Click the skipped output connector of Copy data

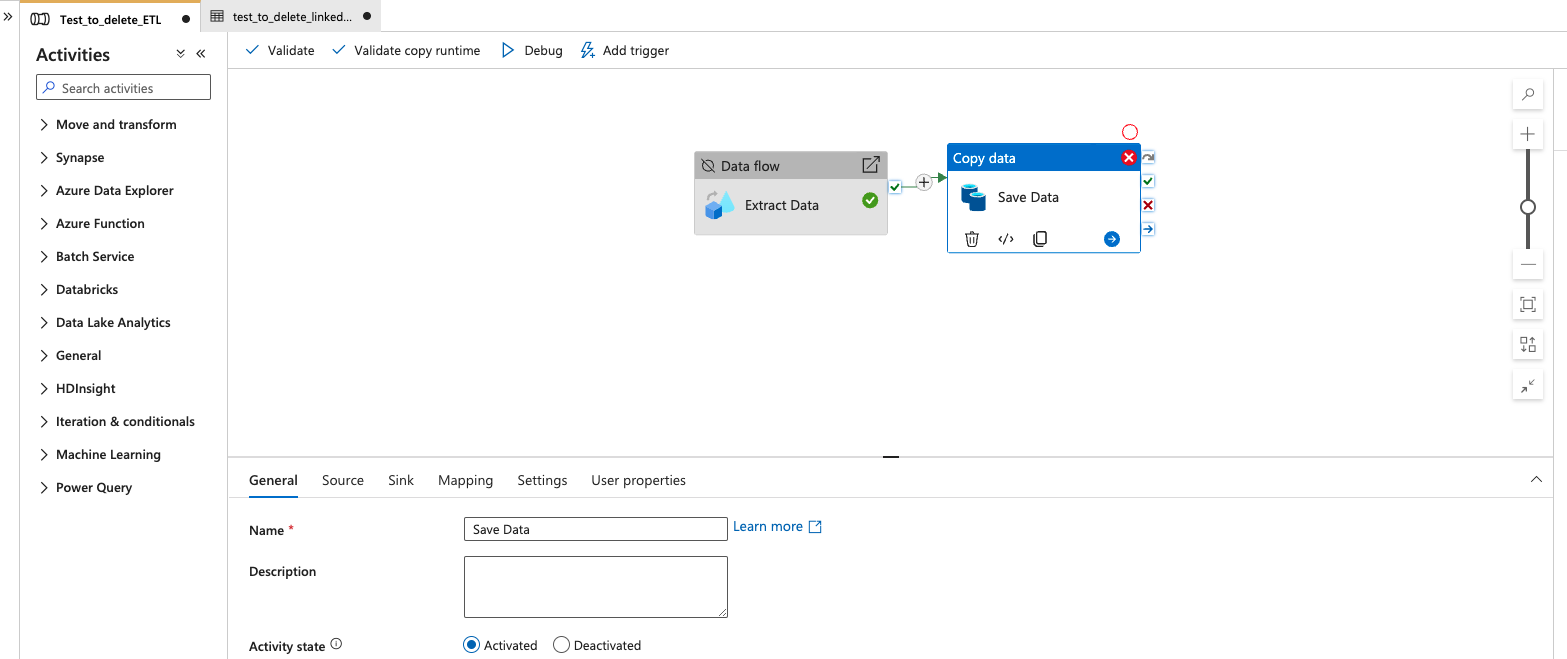1148,157
